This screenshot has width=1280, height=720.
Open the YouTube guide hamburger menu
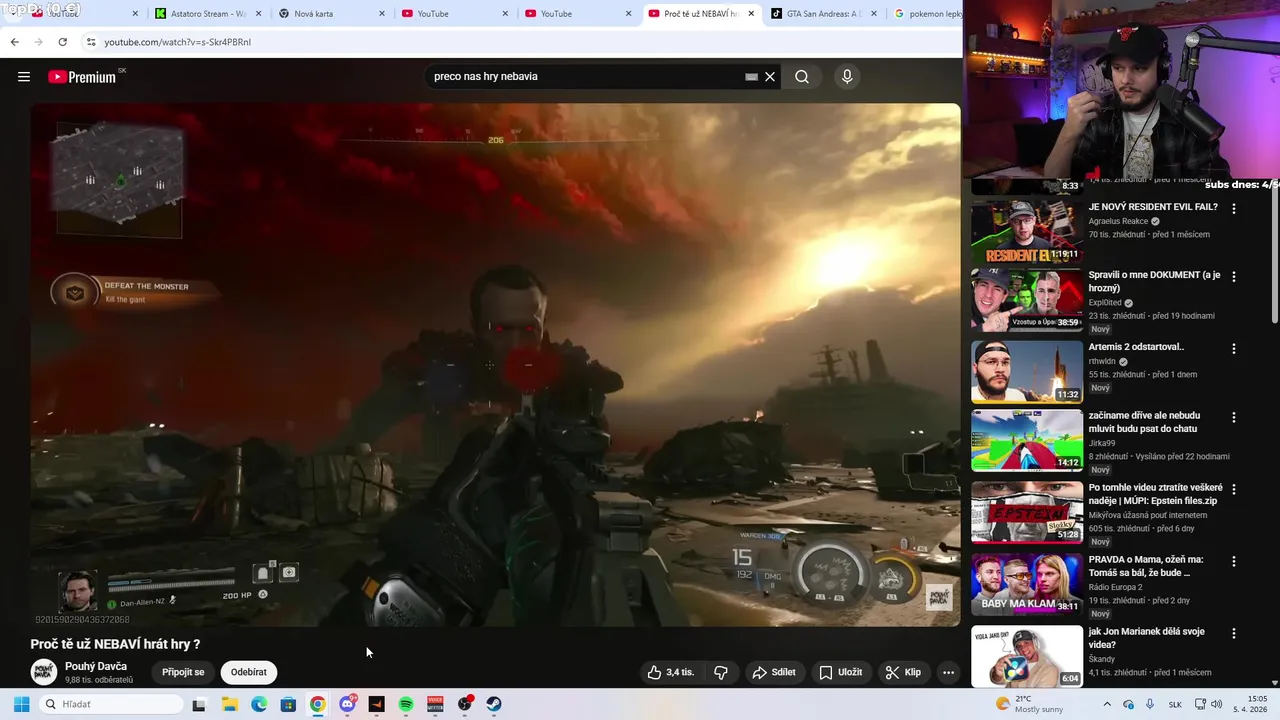pyautogui.click(x=24, y=77)
